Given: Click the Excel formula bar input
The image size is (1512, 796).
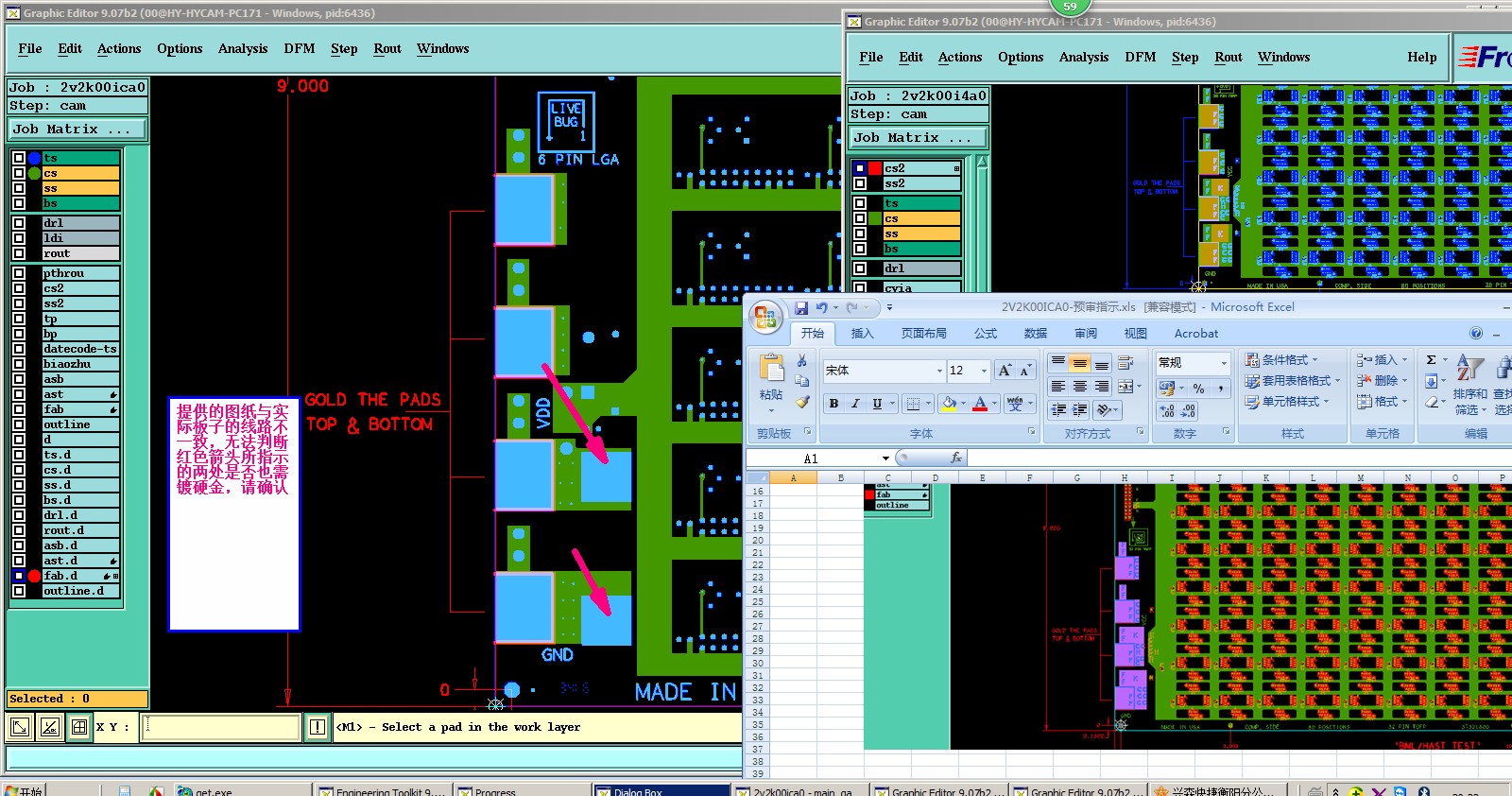Looking at the screenshot, I should pos(1239,459).
